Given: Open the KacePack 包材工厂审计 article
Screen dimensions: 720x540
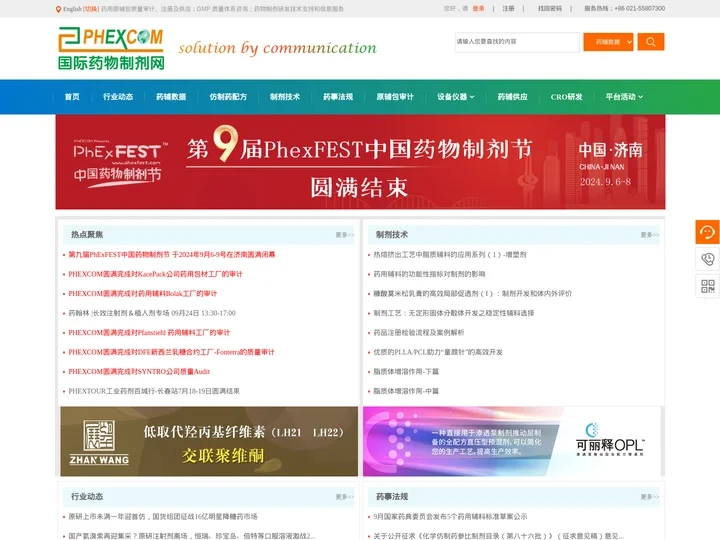Looking at the screenshot, I should tap(155, 274).
